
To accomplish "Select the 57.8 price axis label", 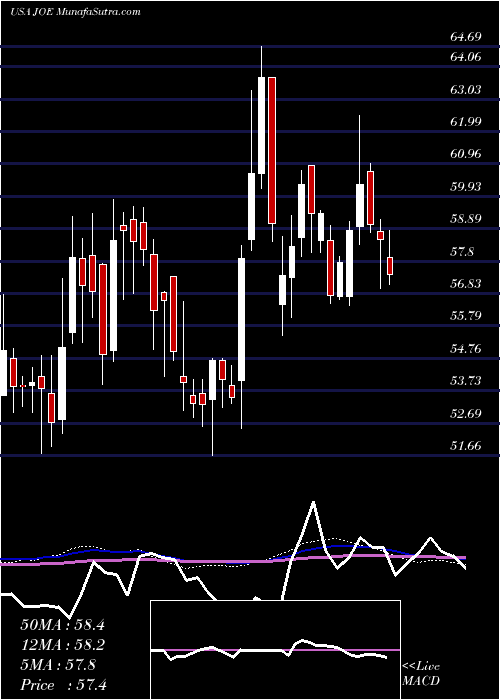I will point(462,251).
